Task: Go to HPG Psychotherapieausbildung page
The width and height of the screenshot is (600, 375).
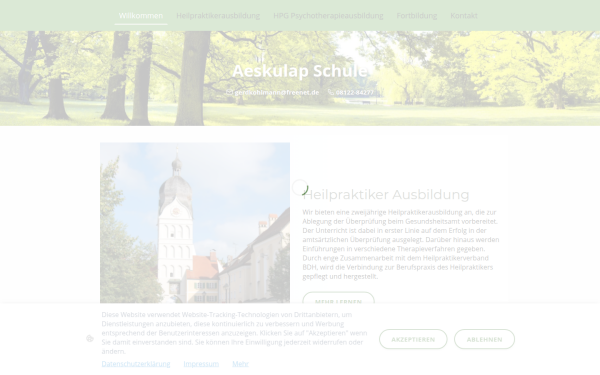Action: click(328, 16)
